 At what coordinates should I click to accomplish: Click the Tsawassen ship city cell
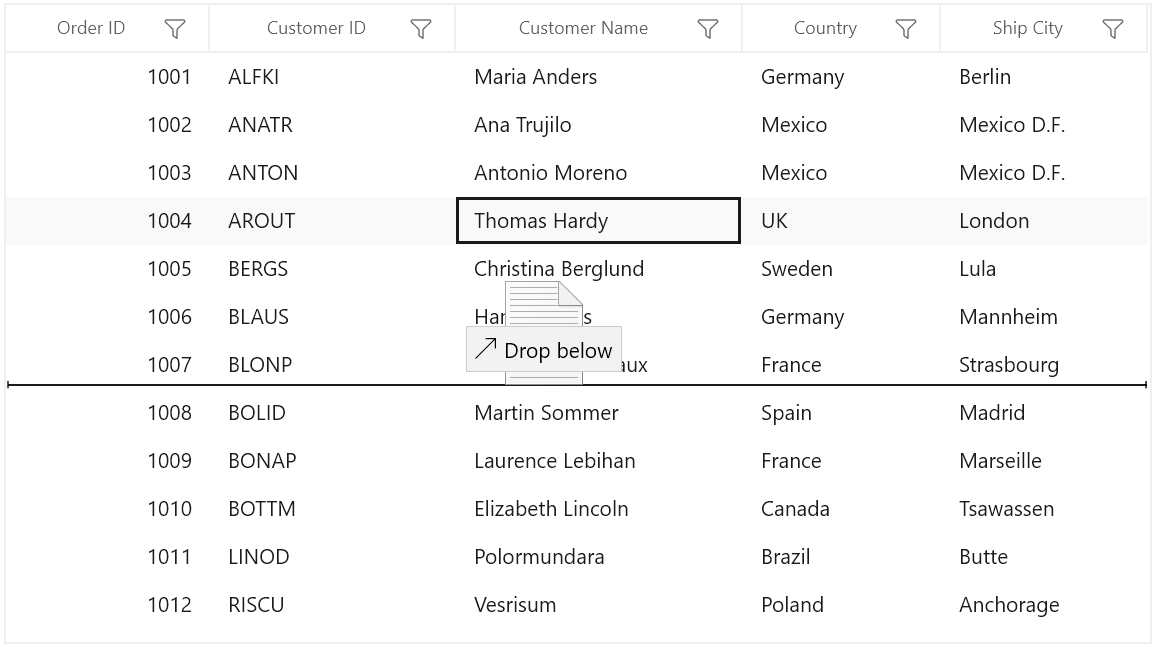pyautogui.click(x=1045, y=508)
